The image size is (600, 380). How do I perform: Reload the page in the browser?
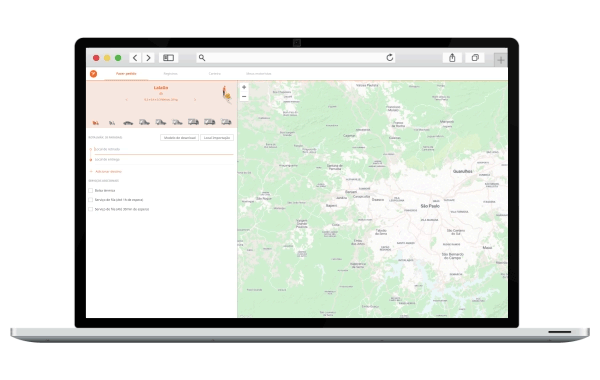point(390,57)
